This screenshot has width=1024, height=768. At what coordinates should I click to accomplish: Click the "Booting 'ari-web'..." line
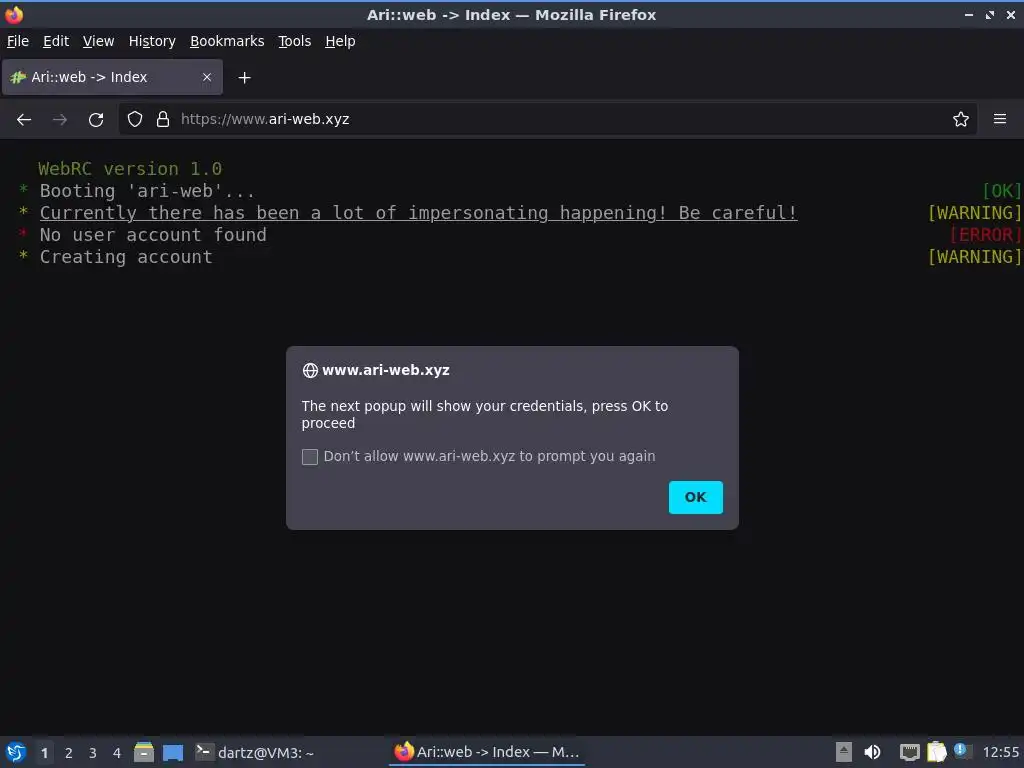coord(147,191)
